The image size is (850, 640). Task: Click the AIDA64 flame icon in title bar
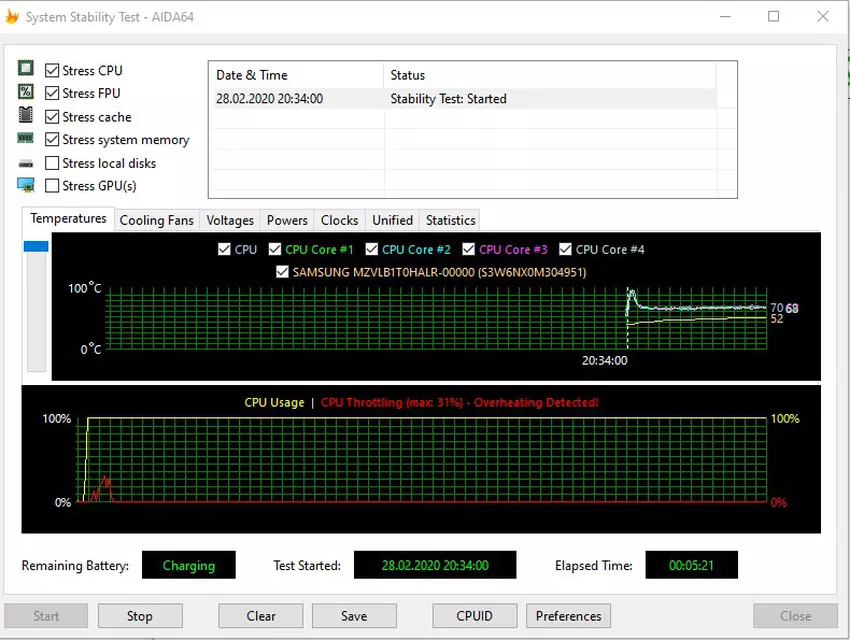[x=12, y=17]
